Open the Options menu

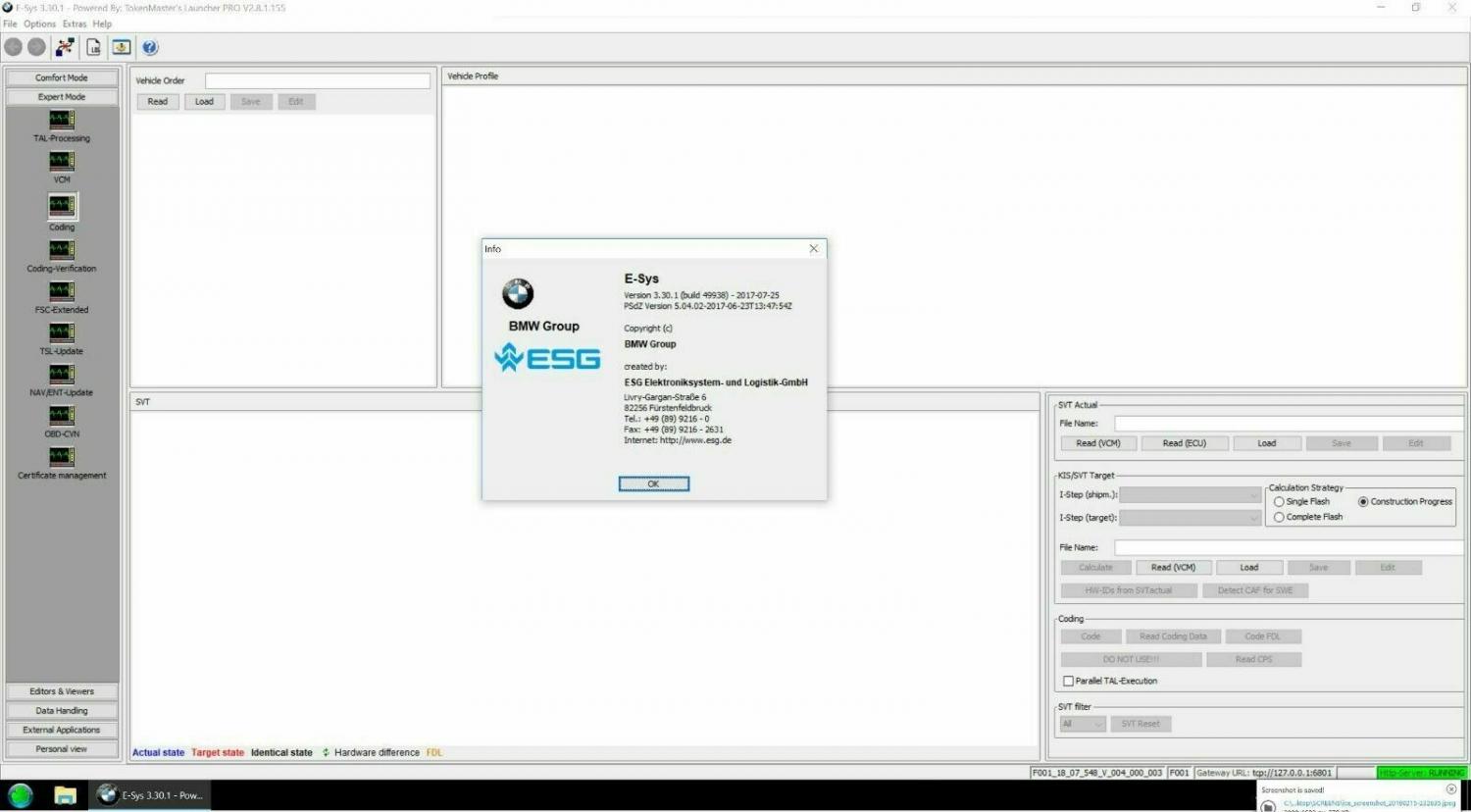39,23
